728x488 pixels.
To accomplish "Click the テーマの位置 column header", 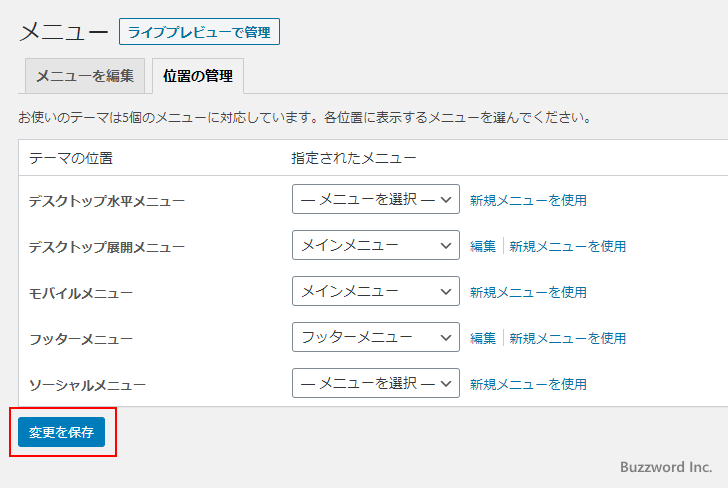I will coord(71,158).
